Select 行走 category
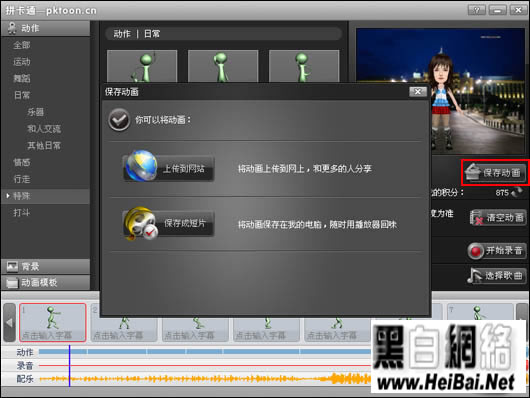Viewport: 530px width, 398px height. [x=22, y=179]
